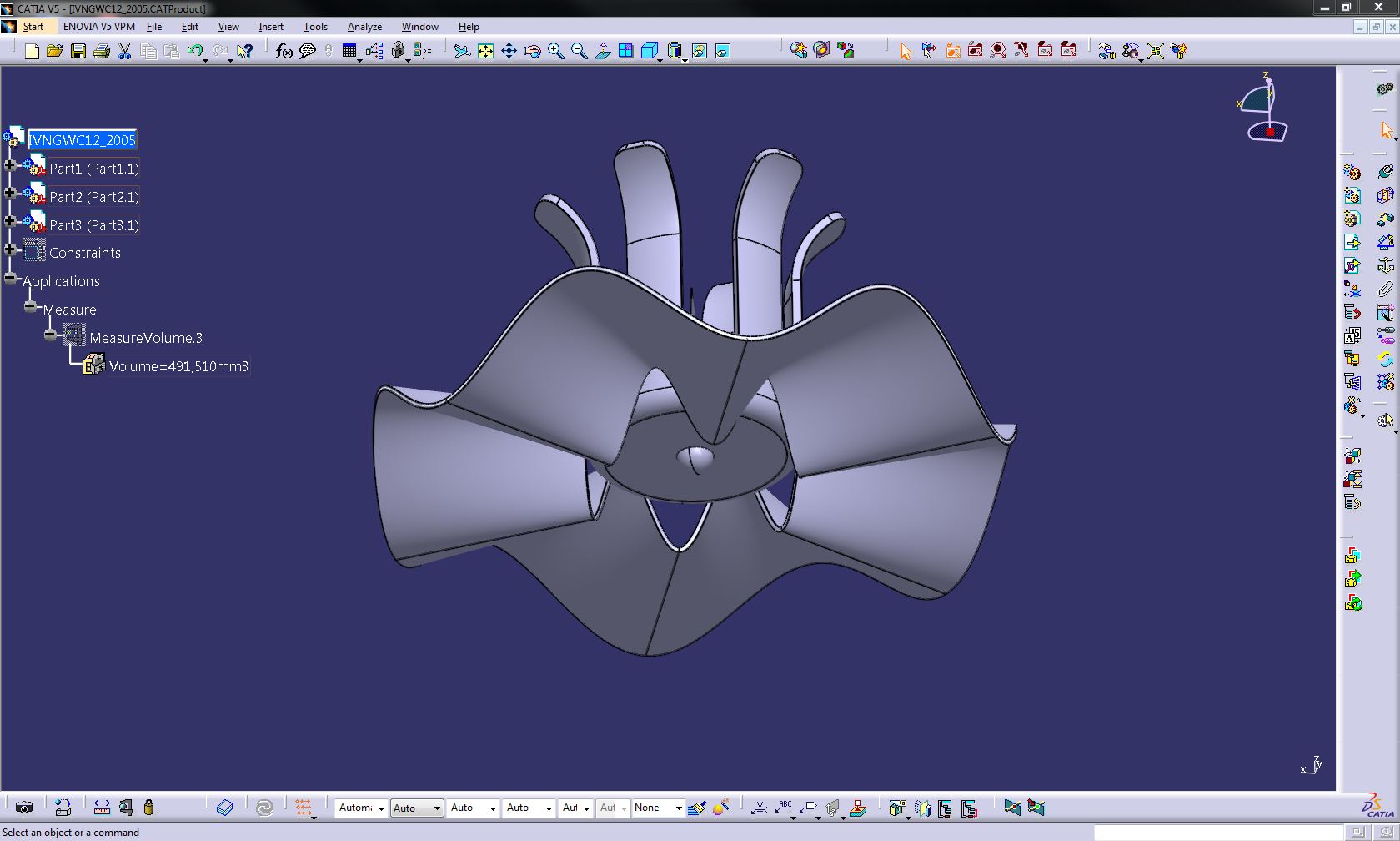Click the command input field in status bar

1220,833
